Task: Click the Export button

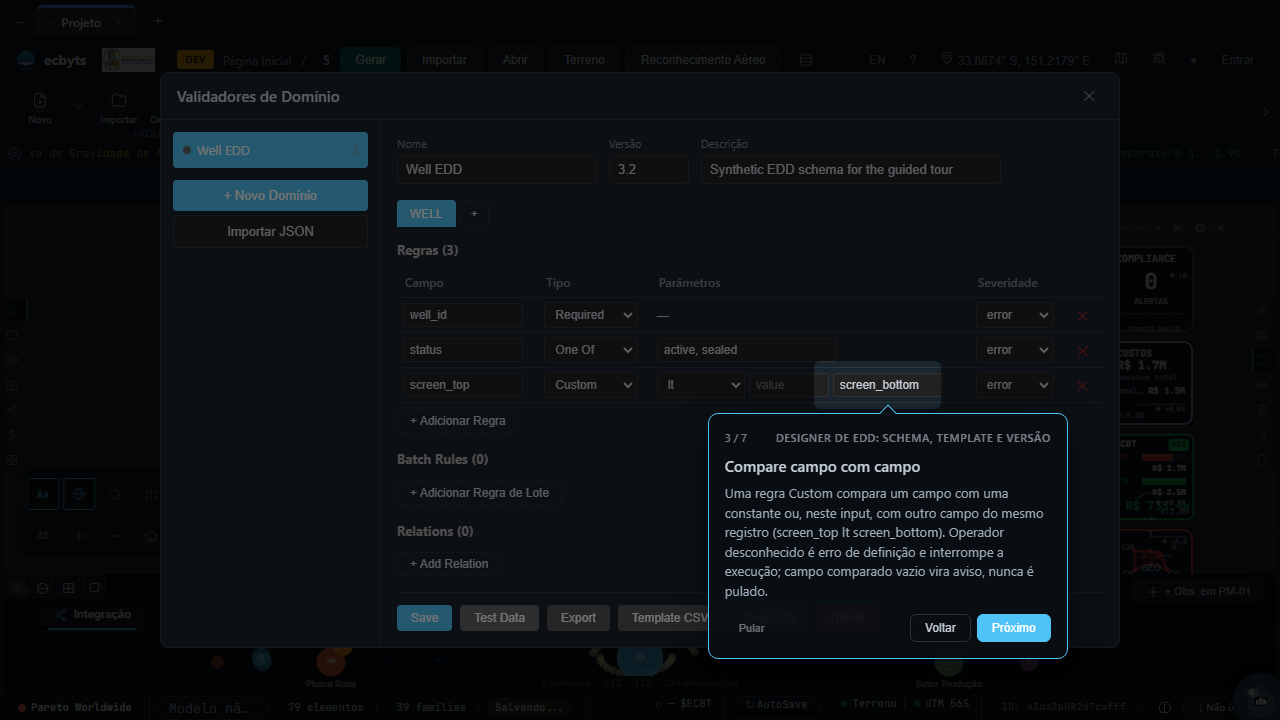Action: pyautogui.click(x=578, y=618)
